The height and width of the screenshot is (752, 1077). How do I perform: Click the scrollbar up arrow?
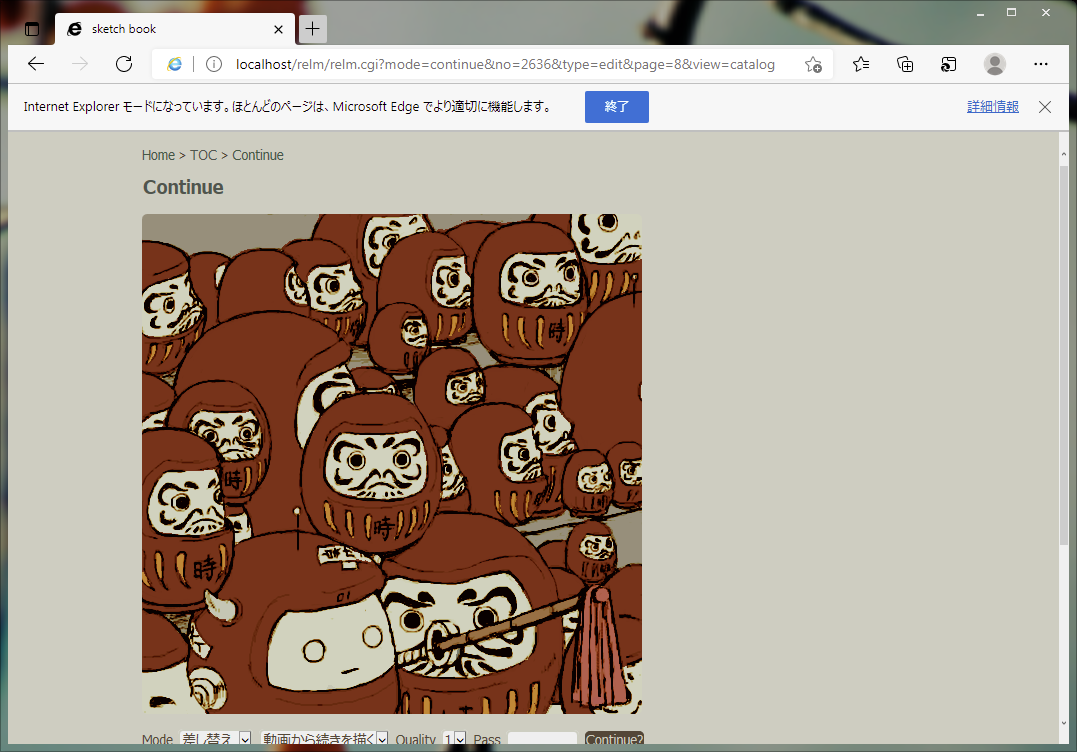tap(1063, 154)
